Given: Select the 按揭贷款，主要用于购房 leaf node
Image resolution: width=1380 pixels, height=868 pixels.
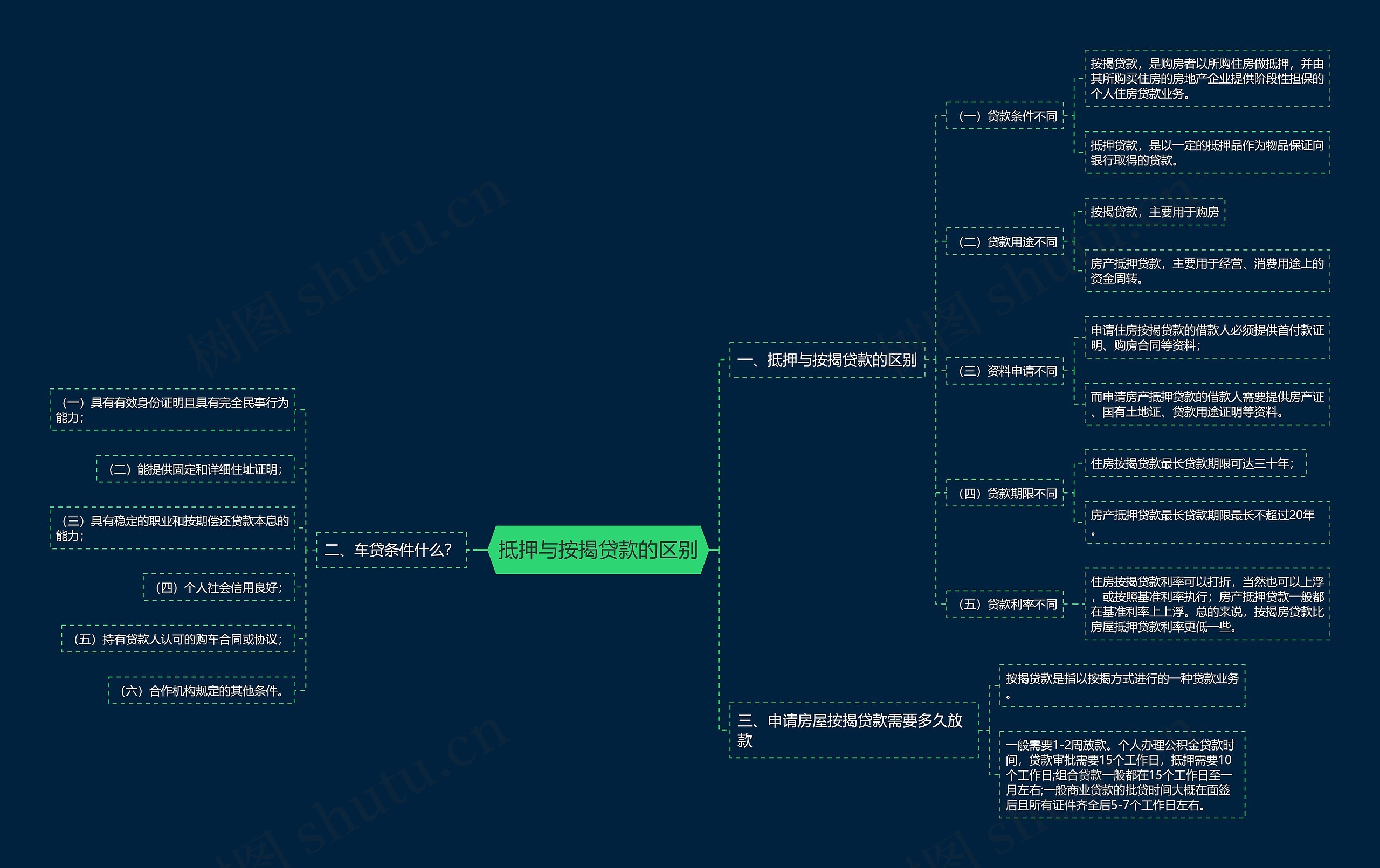Looking at the screenshot, I should click(x=1154, y=212).
